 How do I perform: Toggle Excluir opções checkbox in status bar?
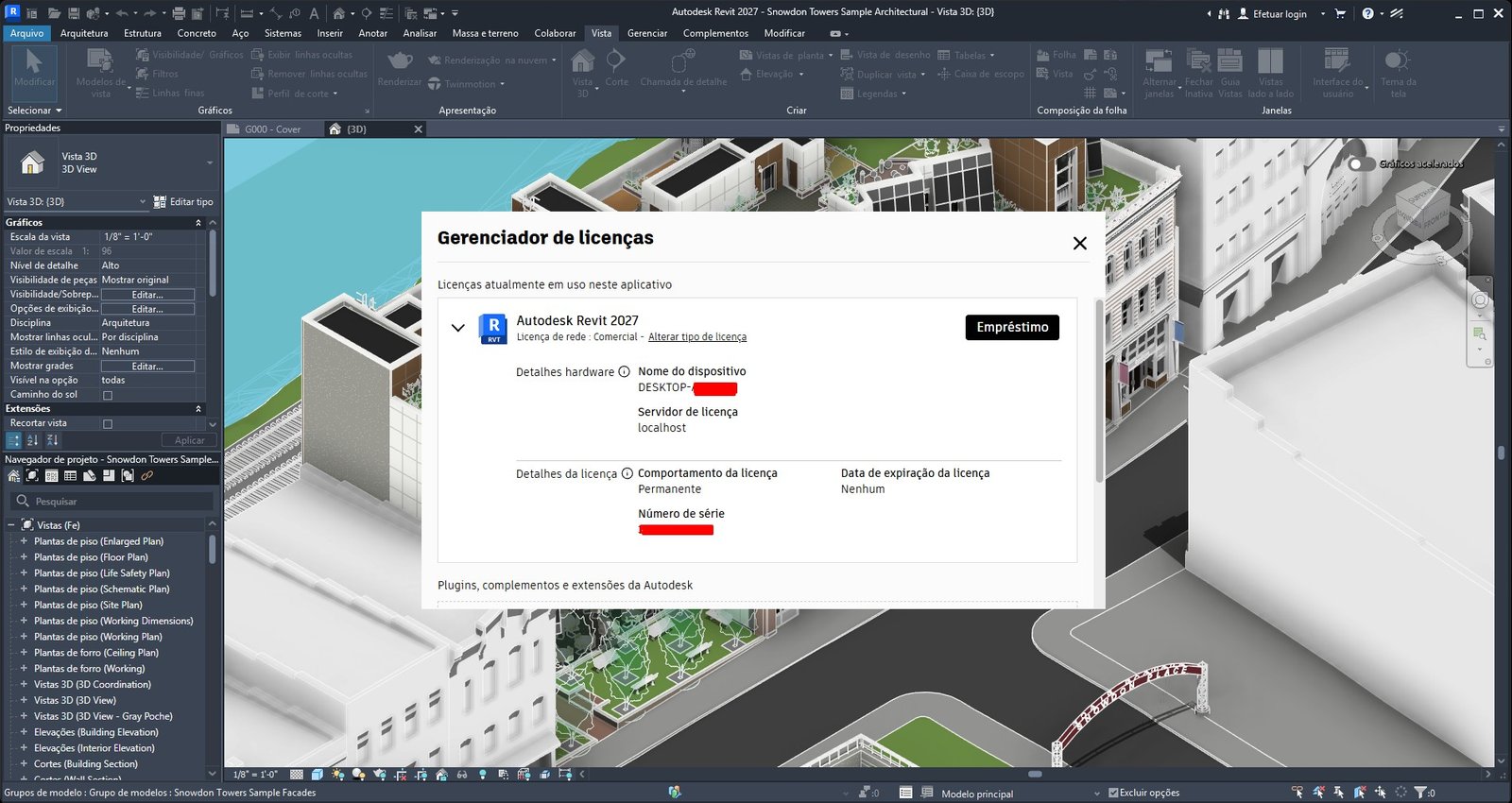click(x=1113, y=793)
